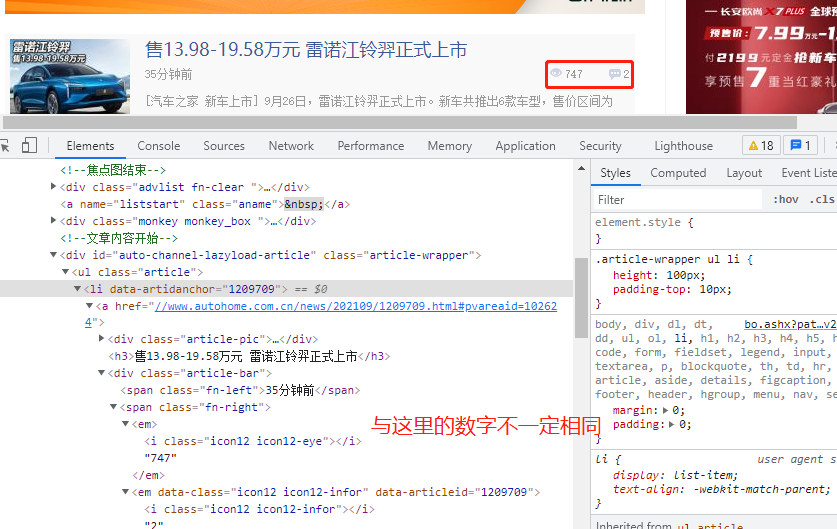Open the messages counter showing 1
The image size is (837, 529).
click(x=800, y=146)
